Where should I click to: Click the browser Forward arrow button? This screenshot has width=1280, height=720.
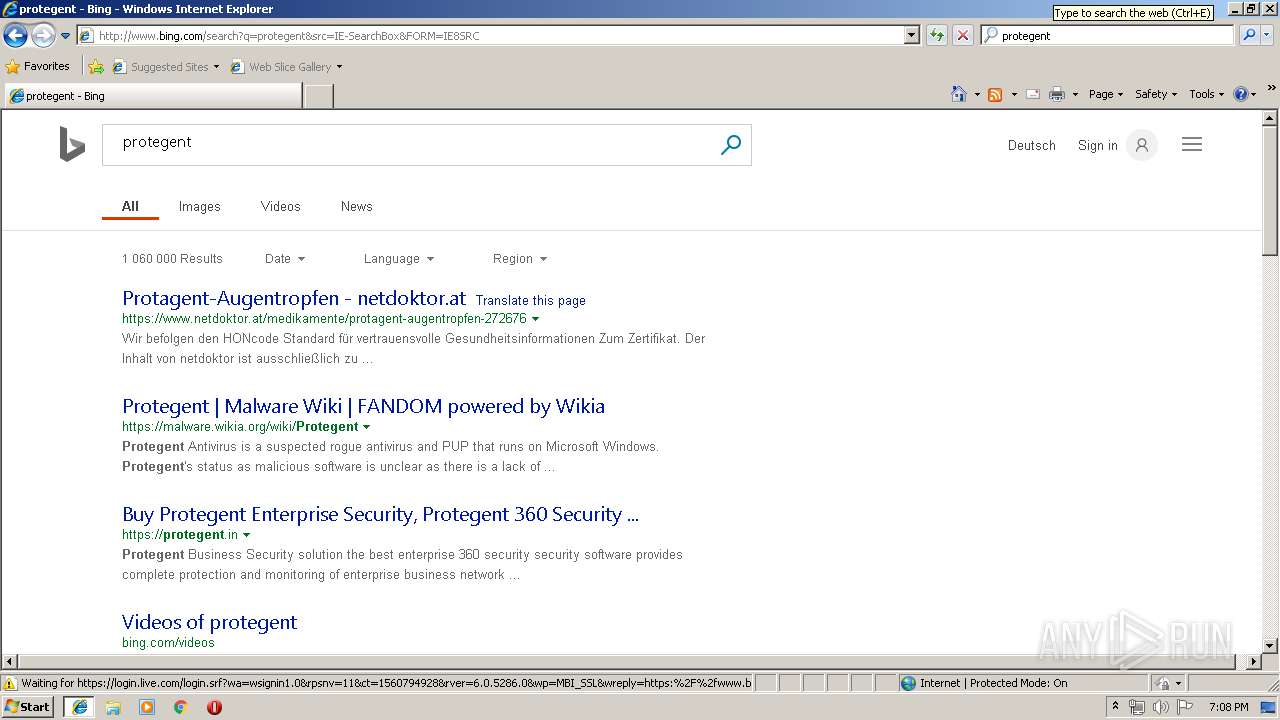coord(43,35)
